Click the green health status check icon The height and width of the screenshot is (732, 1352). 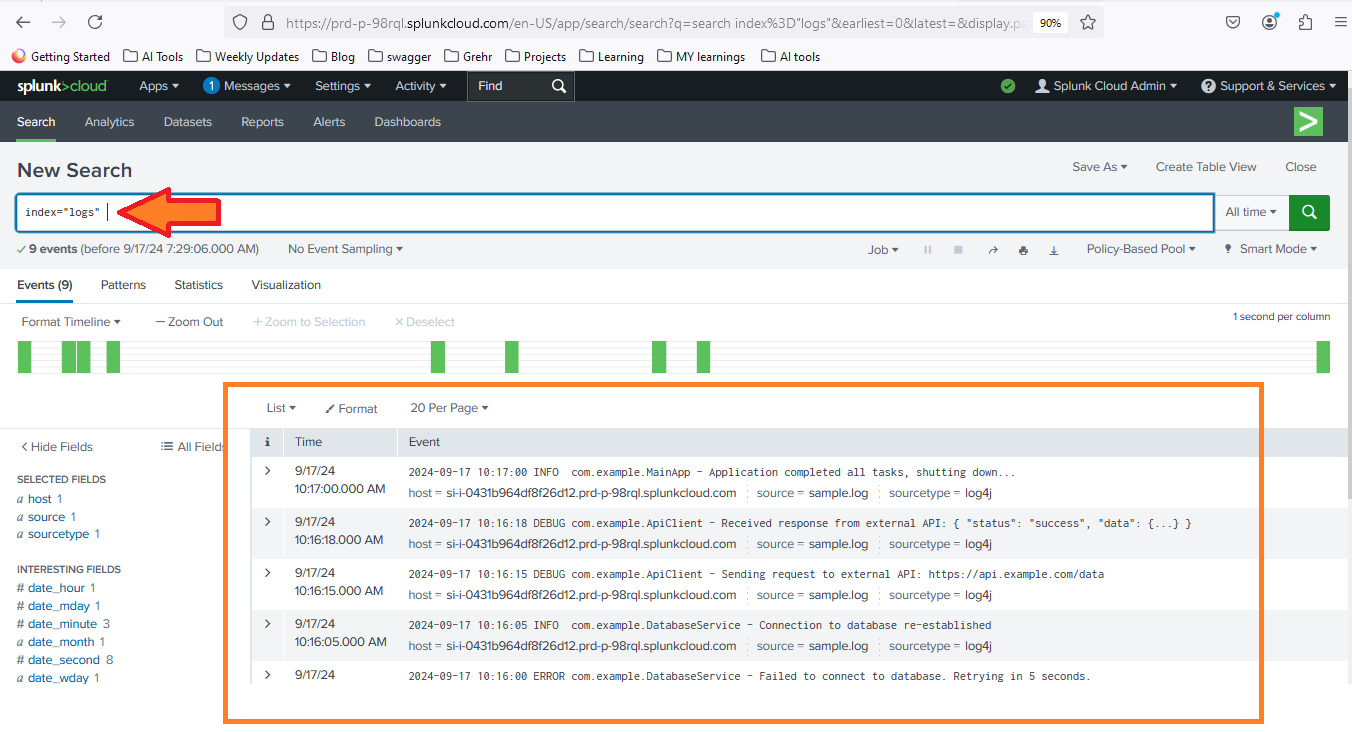point(1008,86)
